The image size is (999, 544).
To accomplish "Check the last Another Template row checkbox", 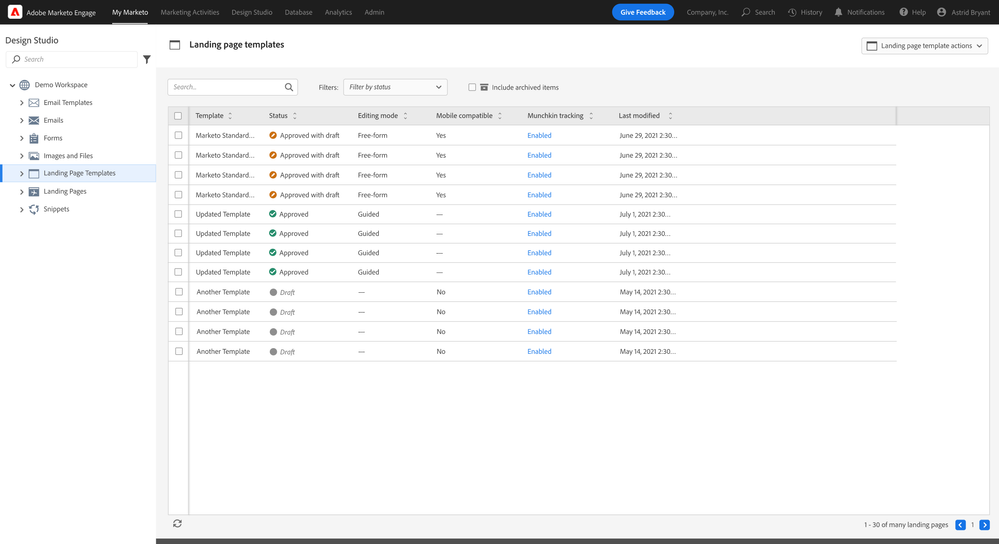I will point(178,351).
